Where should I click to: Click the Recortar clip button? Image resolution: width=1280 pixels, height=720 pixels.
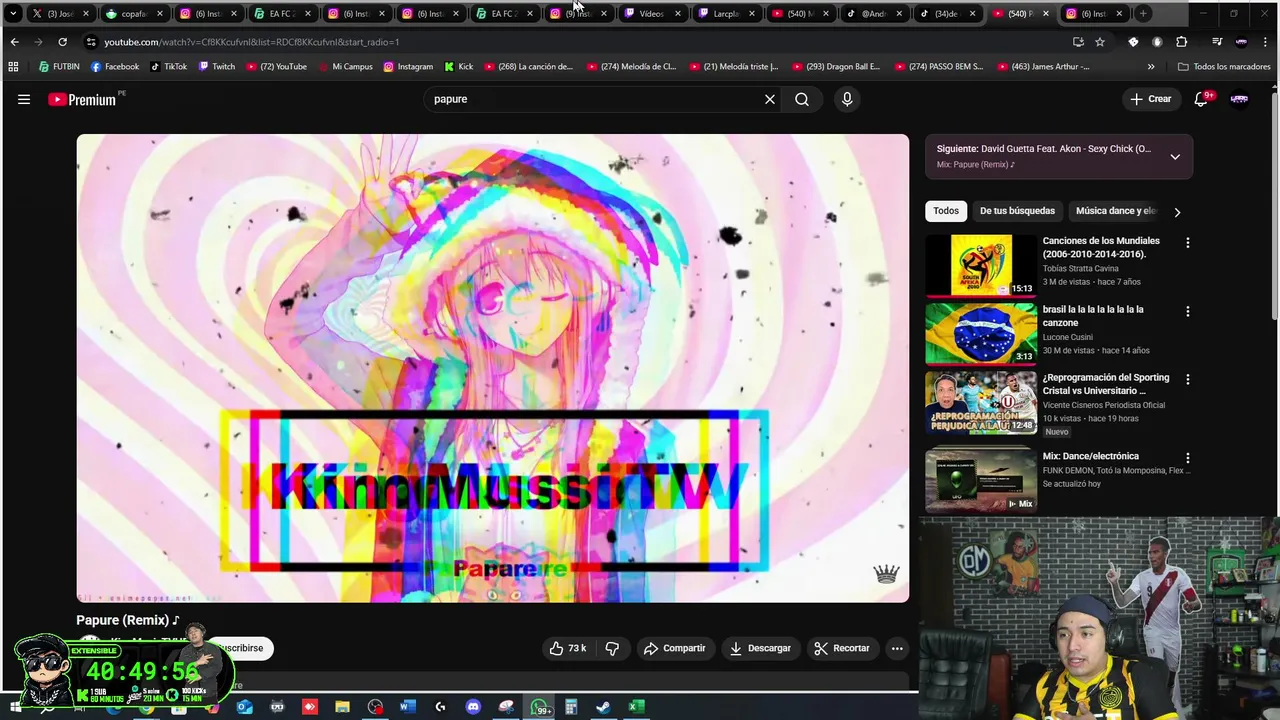(x=842, y=648)
